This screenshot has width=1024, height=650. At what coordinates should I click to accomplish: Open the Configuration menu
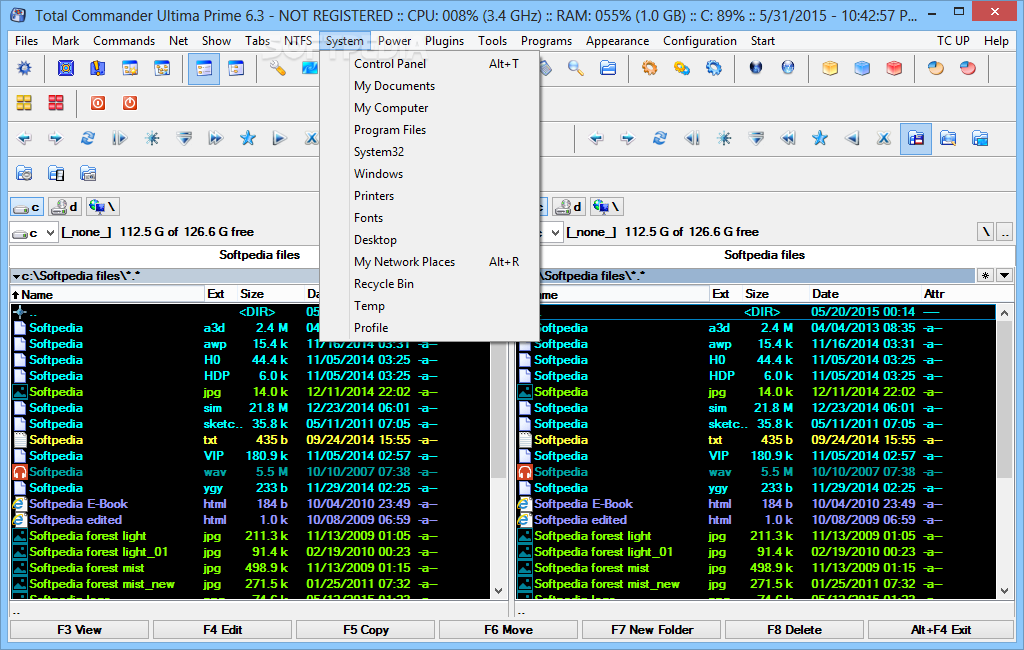click(699, 41)
